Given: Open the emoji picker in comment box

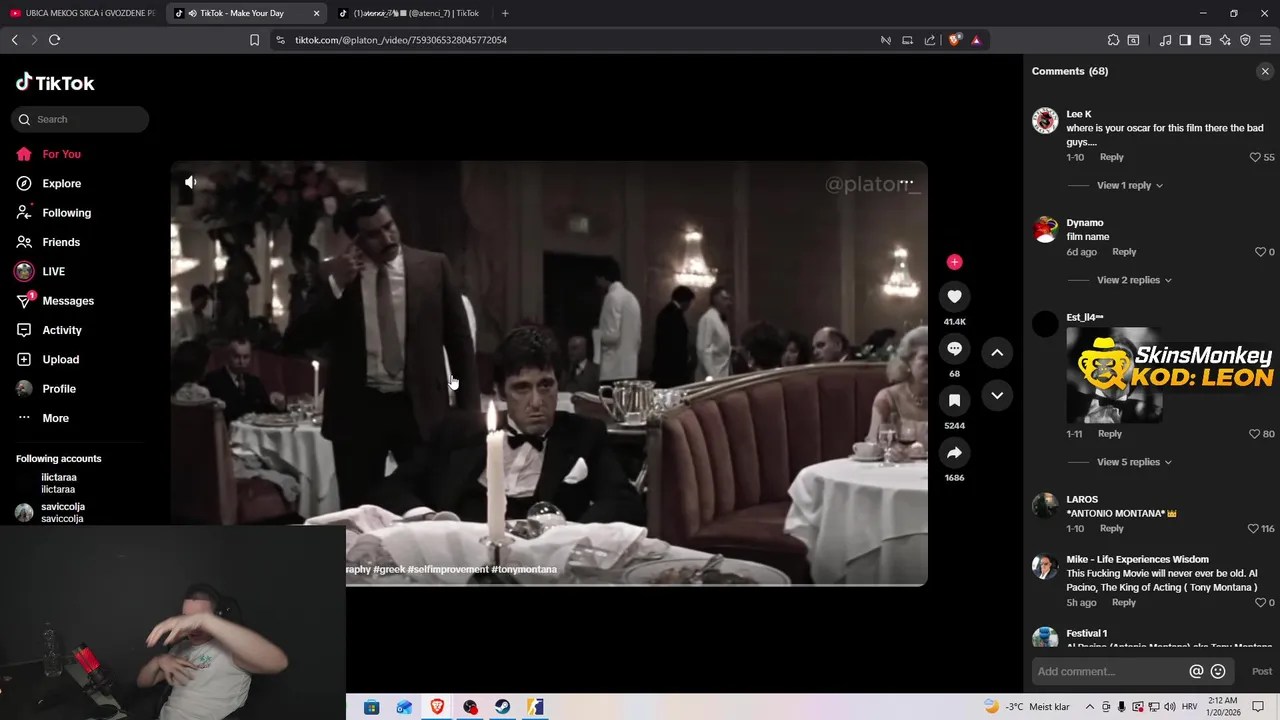Looking at the screenshot, I should coord(1218,672).
